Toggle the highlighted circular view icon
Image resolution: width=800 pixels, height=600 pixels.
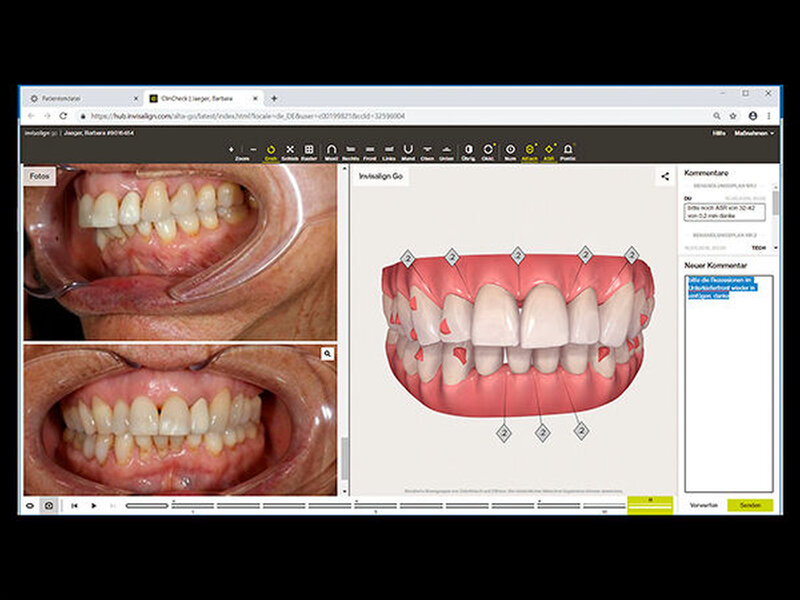(49, 506)
